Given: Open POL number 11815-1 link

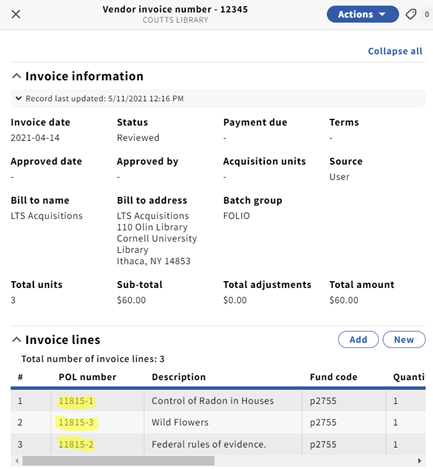Looking at the screenshot, I should click(x=76, y=401).
